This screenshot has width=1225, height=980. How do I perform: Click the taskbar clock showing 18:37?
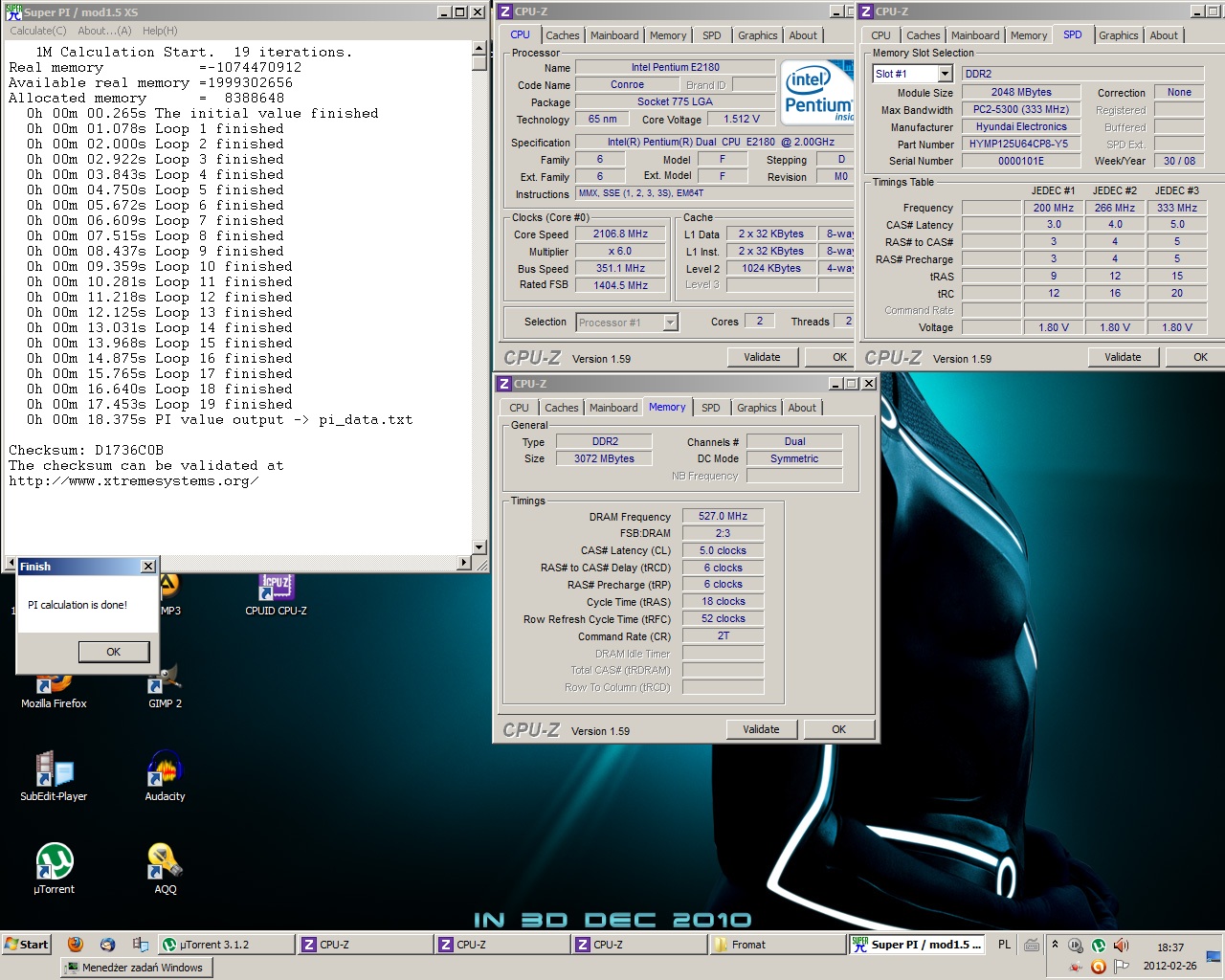tap(1170, 947)
